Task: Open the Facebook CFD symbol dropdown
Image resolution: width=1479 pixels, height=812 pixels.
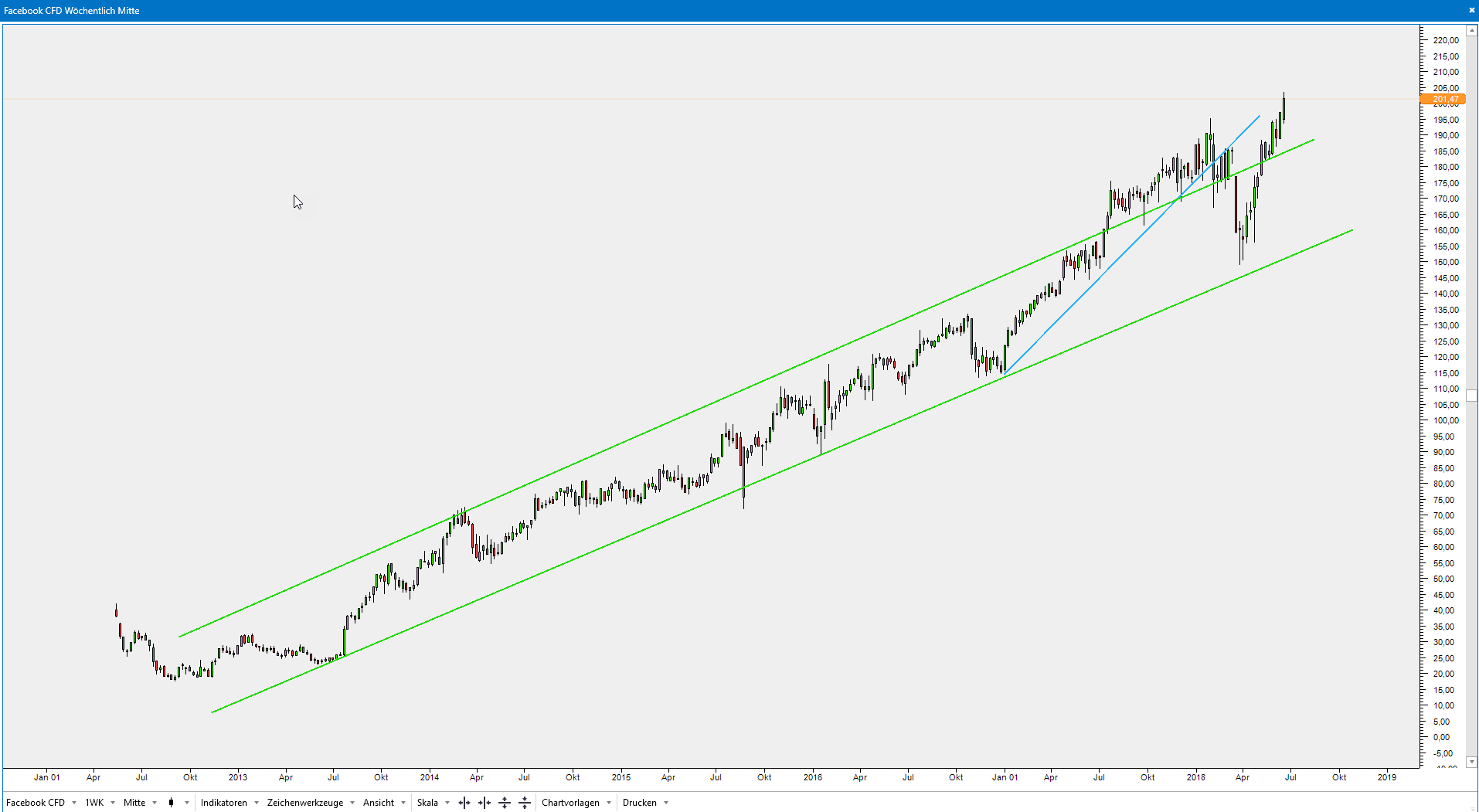Action: (x=42, y=803)
